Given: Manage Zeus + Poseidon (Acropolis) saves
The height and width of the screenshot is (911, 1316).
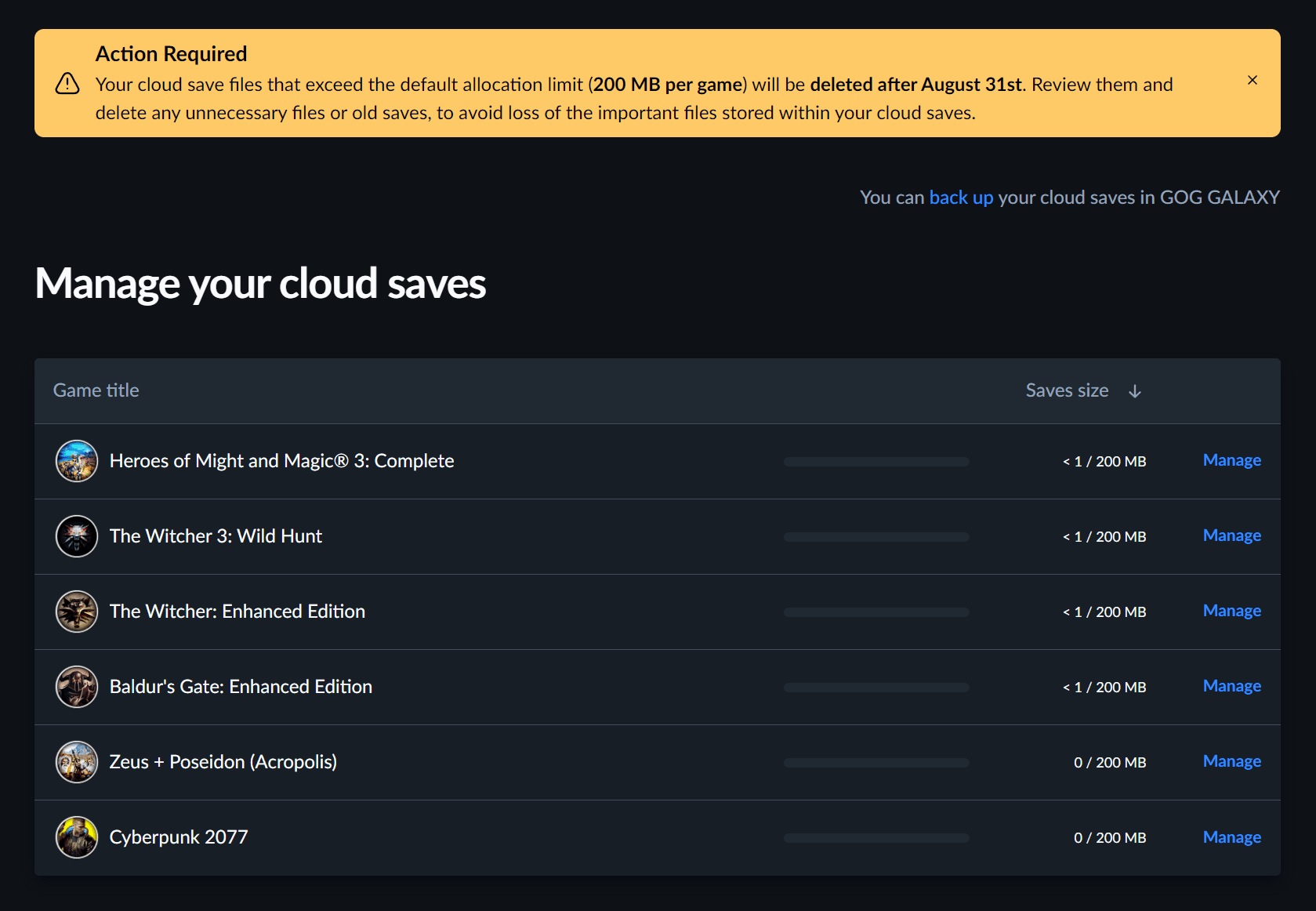Looking at the screenshot, I should 1231,761.
